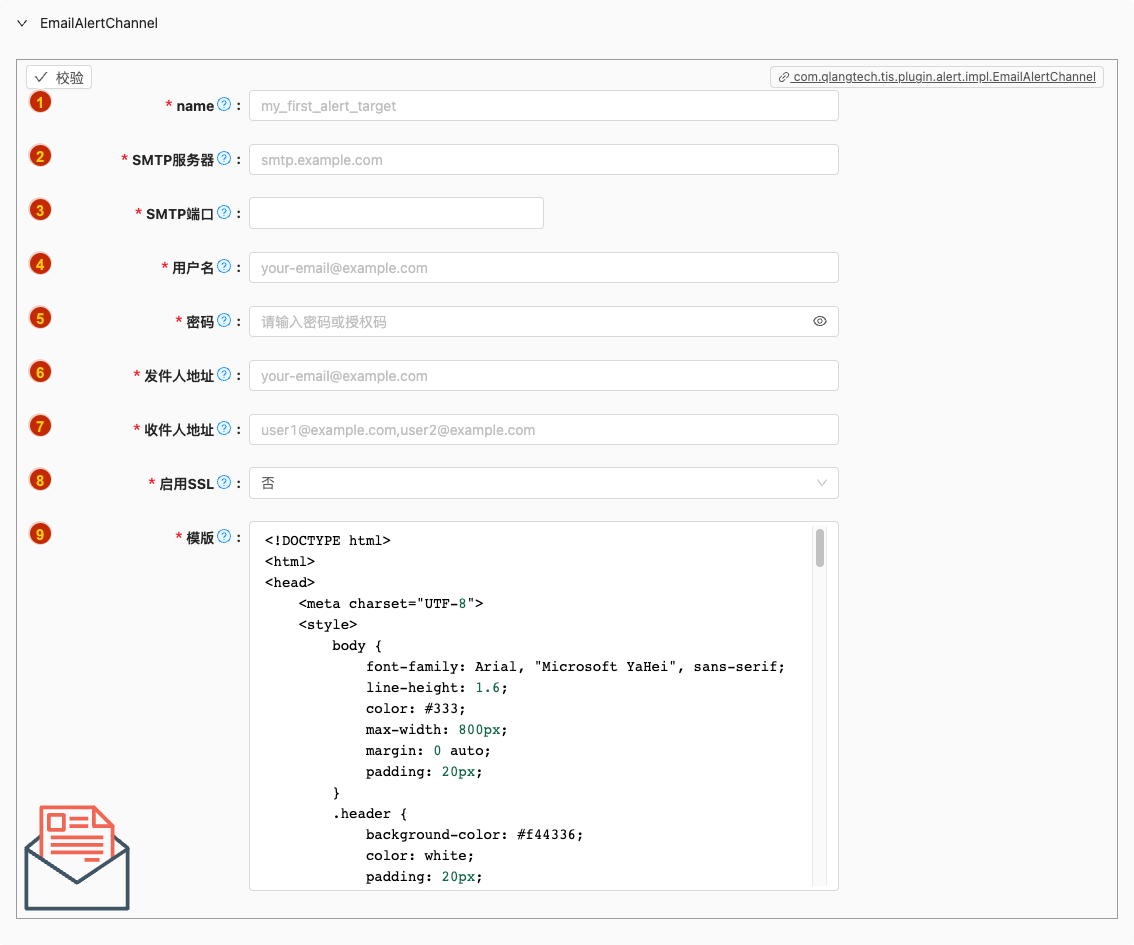This screenshot has width=1134, height=945.
Task: Click the help icon next to 密码
Action: [224, 321]
